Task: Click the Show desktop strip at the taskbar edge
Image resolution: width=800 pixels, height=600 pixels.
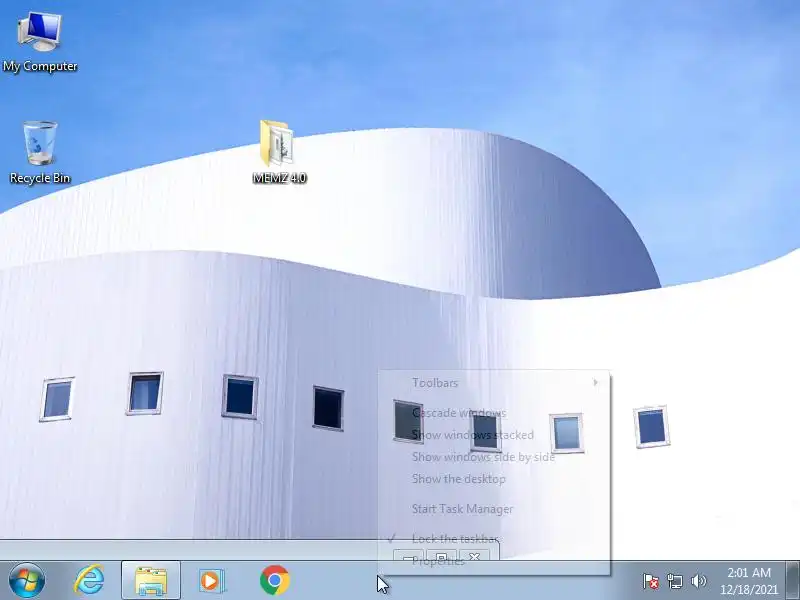Action: coord(792,581)
